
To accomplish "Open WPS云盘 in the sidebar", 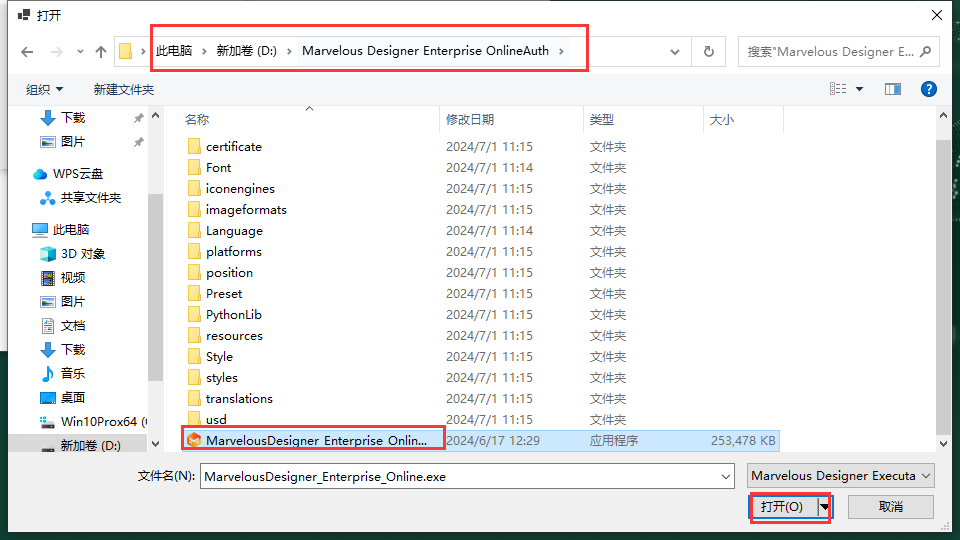I will 78,174.
